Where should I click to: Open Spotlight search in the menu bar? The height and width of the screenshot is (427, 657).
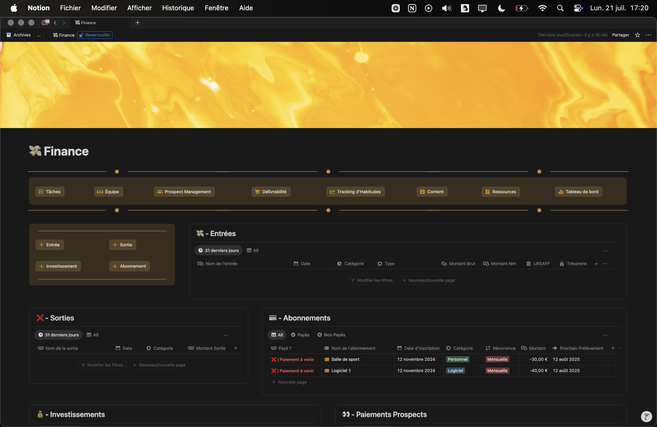click(560, 8)
